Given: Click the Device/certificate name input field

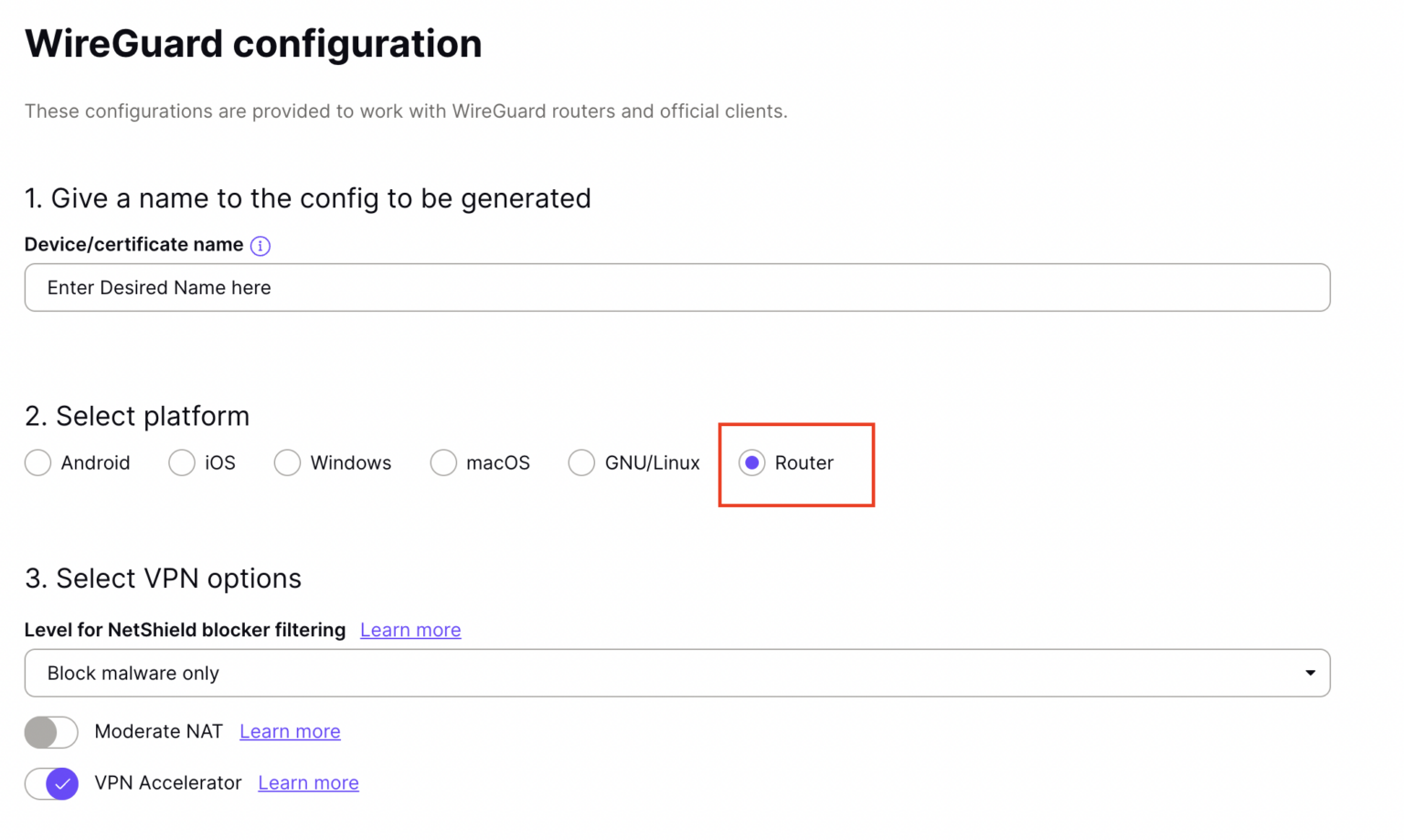Looking at the screenshot, I should click(x=676, y=287).
